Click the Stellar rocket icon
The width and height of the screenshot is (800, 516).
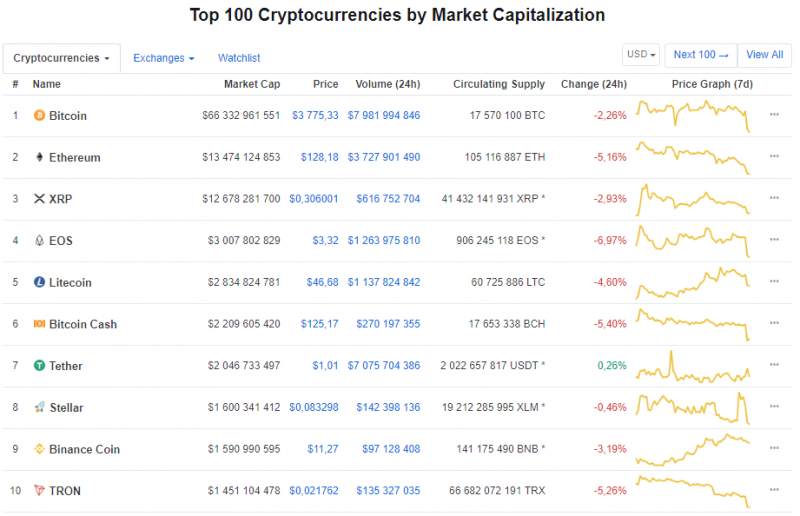(x=40, y=408)
